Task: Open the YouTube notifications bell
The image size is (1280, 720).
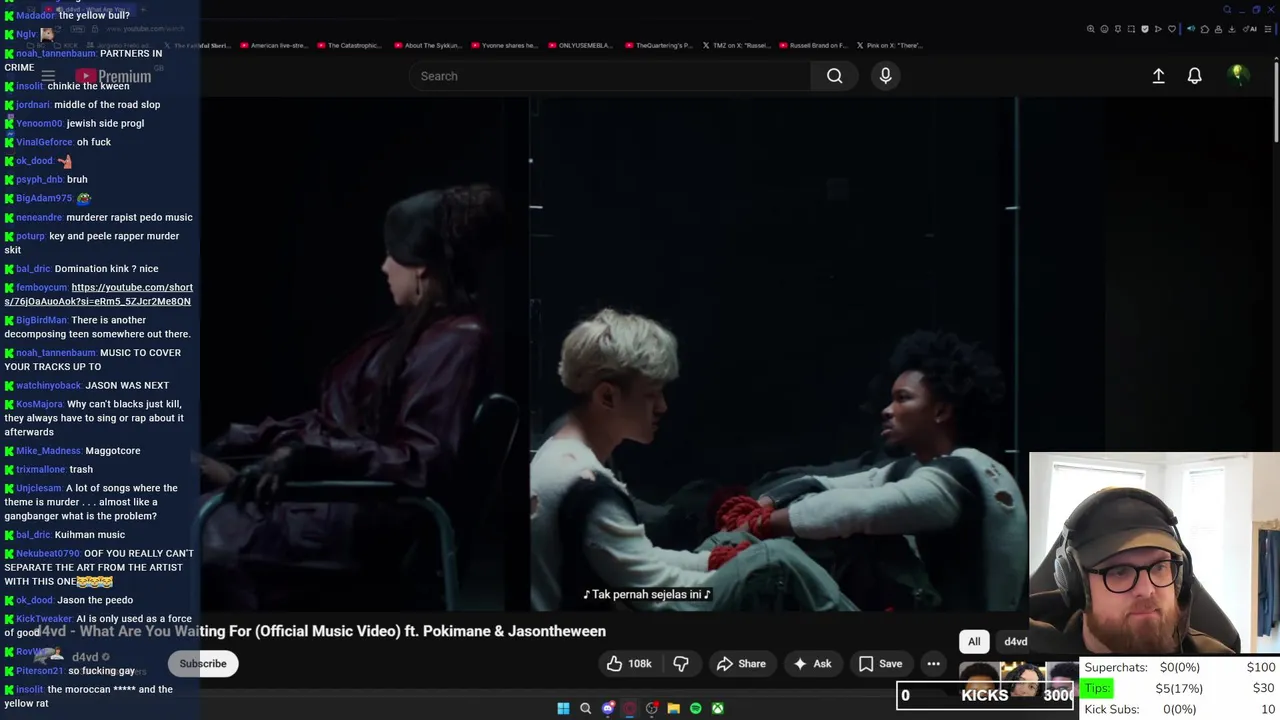Action: pos(1194,76)
